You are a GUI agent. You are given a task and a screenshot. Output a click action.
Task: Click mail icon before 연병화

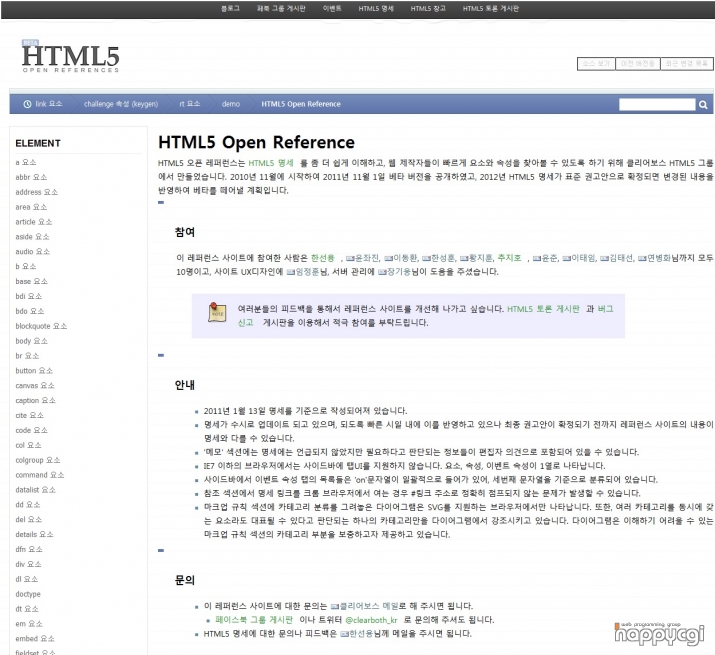pyautogui.click(x=642, y=258)
